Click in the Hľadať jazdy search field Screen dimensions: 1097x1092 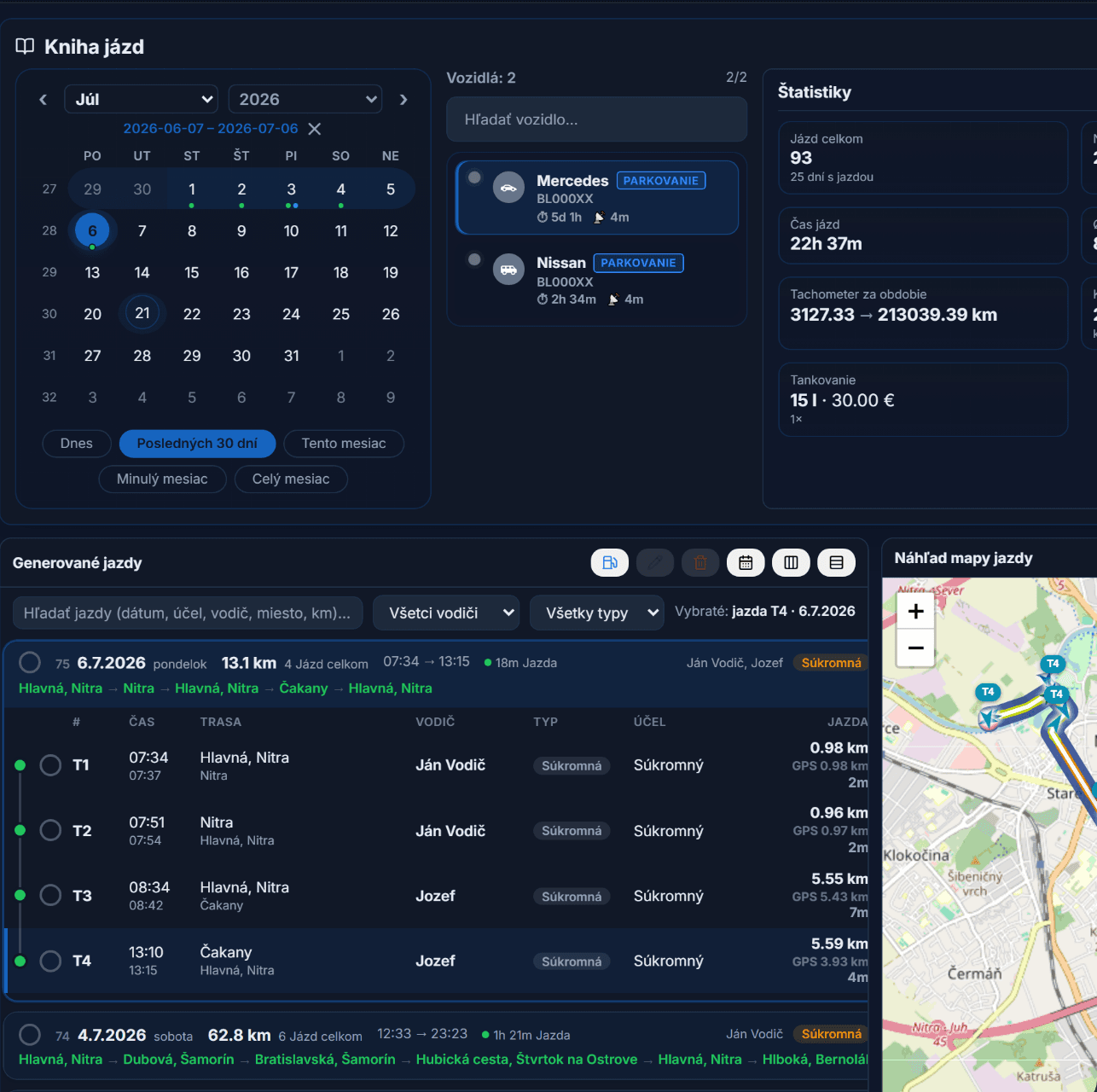pos(188,613)
